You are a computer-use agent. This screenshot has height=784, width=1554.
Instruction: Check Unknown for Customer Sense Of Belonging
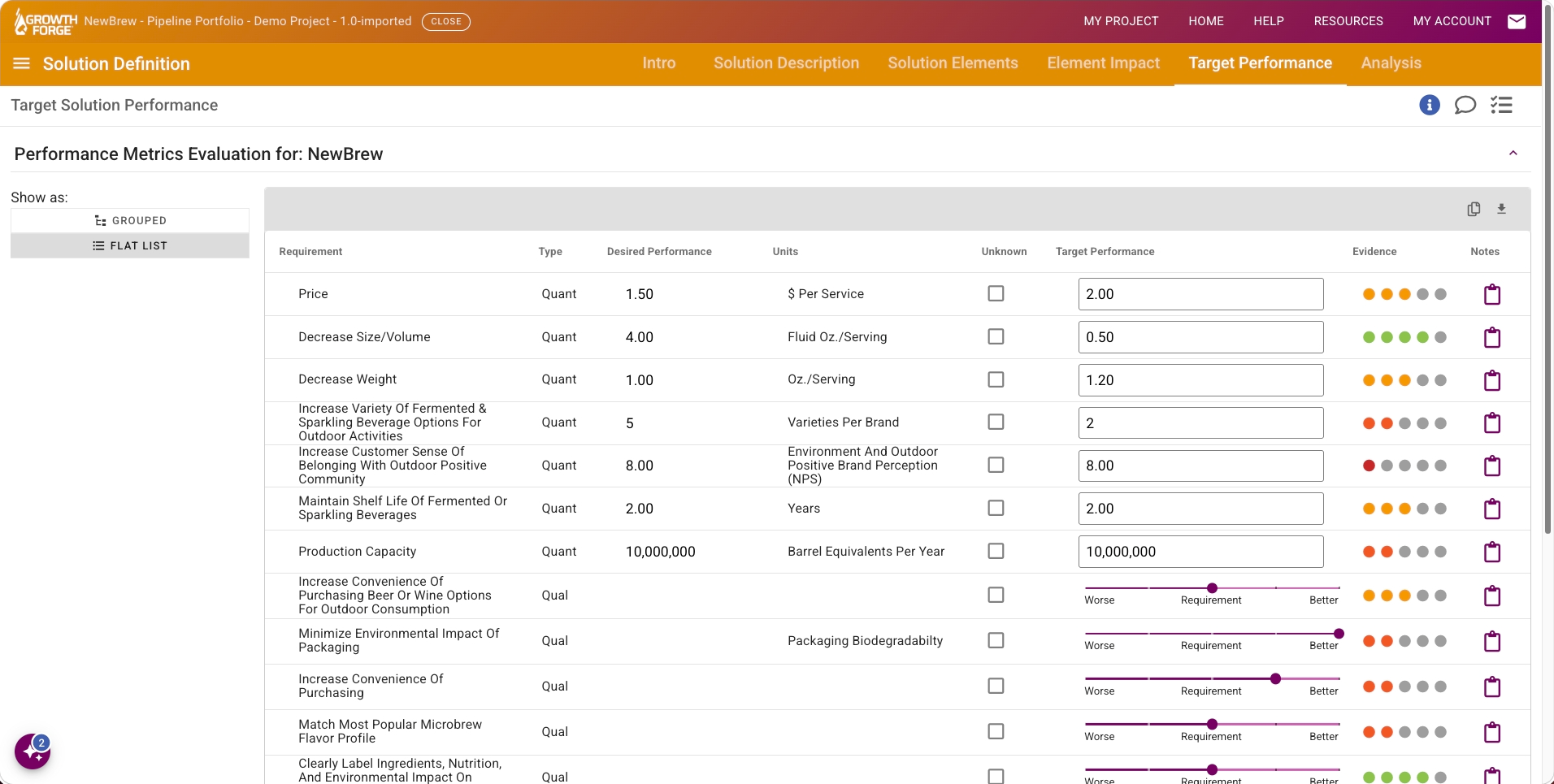pos(996,465)
